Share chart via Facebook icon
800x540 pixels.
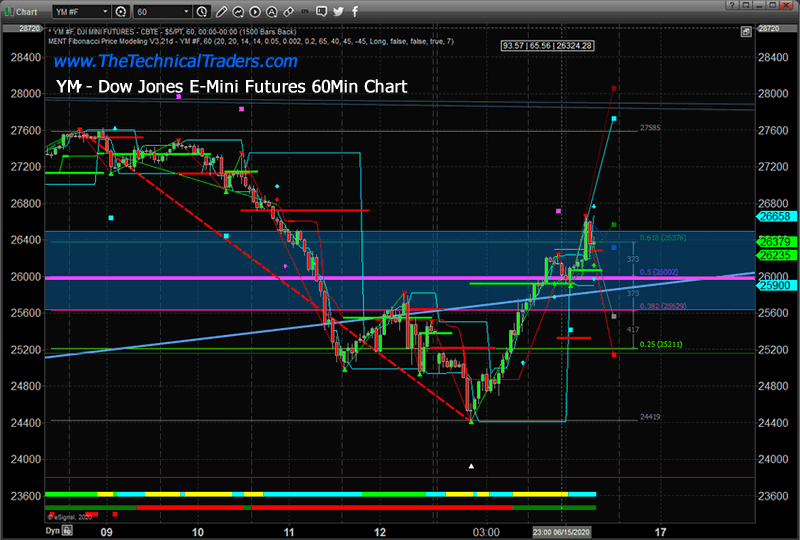click(x=355, y=11)
